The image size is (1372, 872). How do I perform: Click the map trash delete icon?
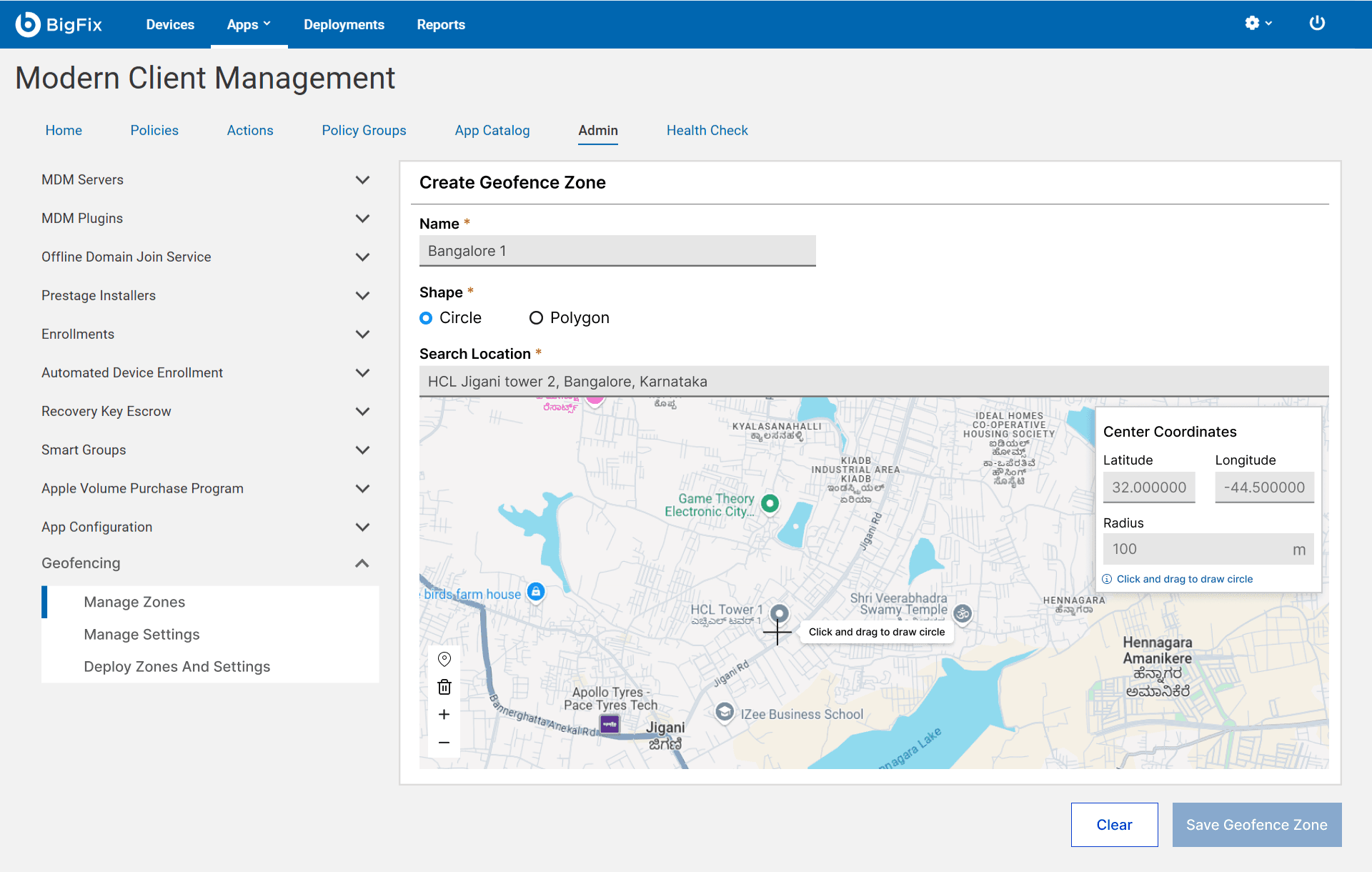click(444, 687)
